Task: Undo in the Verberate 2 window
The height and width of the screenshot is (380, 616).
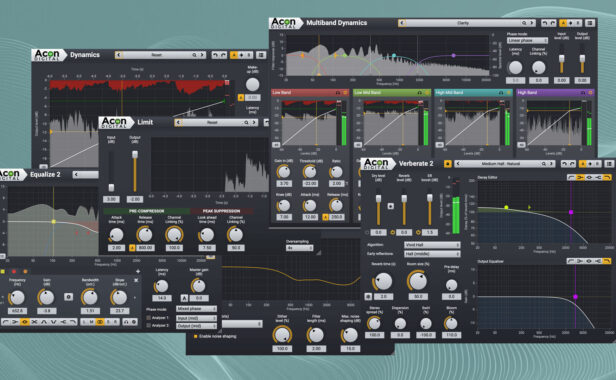Action: 564,164
